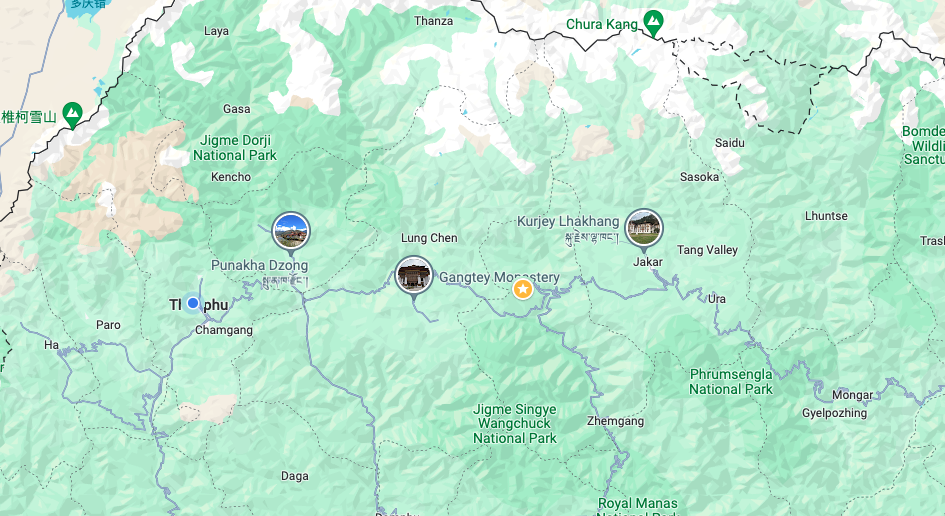
Task: Select the orange starred saved place pin
Action: (x=523, y=289)
